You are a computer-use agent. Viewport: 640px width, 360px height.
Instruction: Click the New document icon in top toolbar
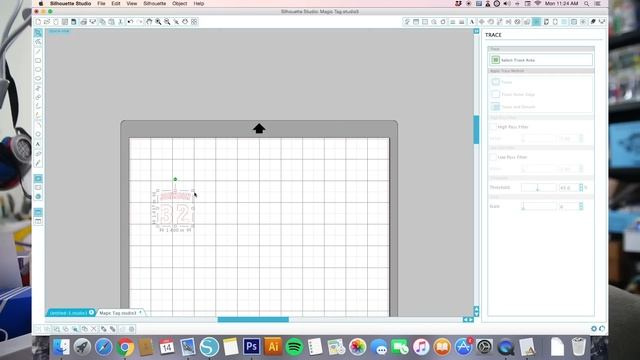pos(38,22)
